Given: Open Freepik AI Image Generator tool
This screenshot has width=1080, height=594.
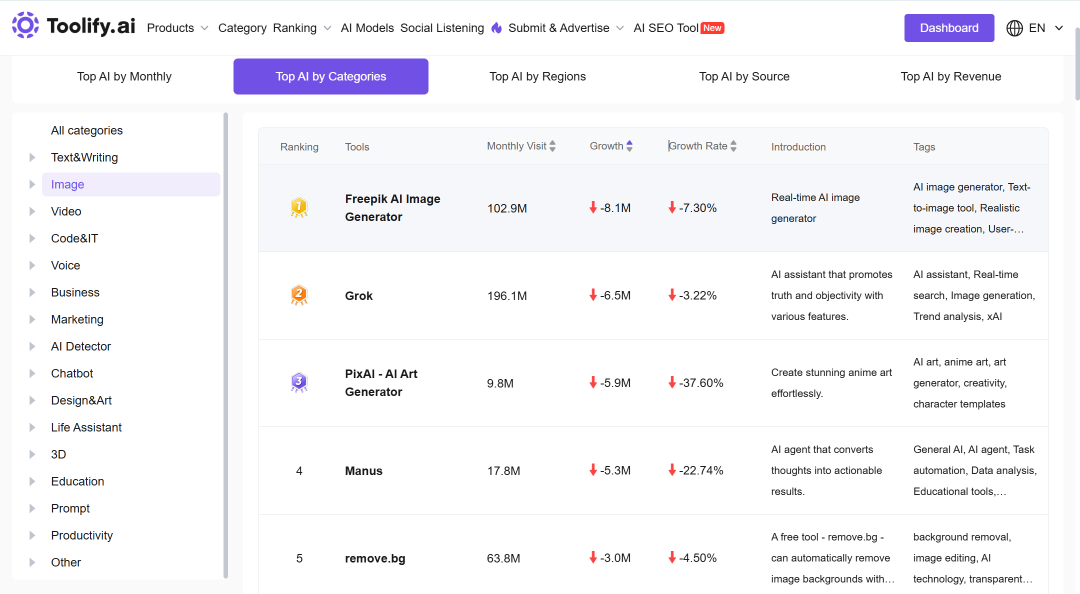Looking at the screenshot, I should pyautogui.click(x=393, y=207).
